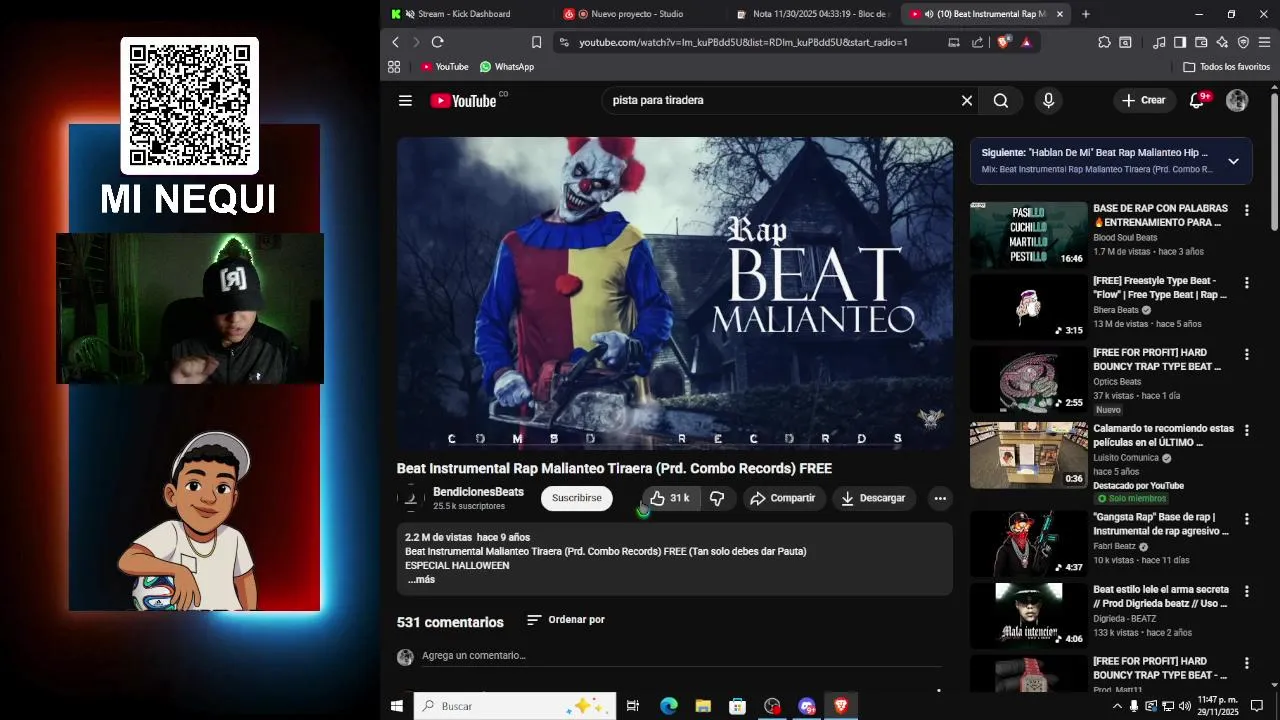The image size is (1280, 720).
Task: Open the Brave Rewards triangle icon
Action: (x=1026, y=42)
